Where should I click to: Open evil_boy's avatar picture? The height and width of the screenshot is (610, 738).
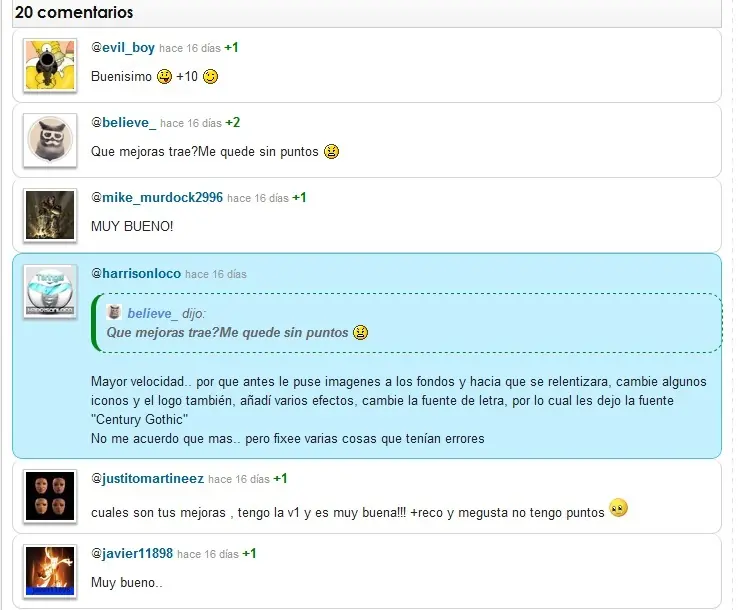pyautogui.click(x=50, y=65)
